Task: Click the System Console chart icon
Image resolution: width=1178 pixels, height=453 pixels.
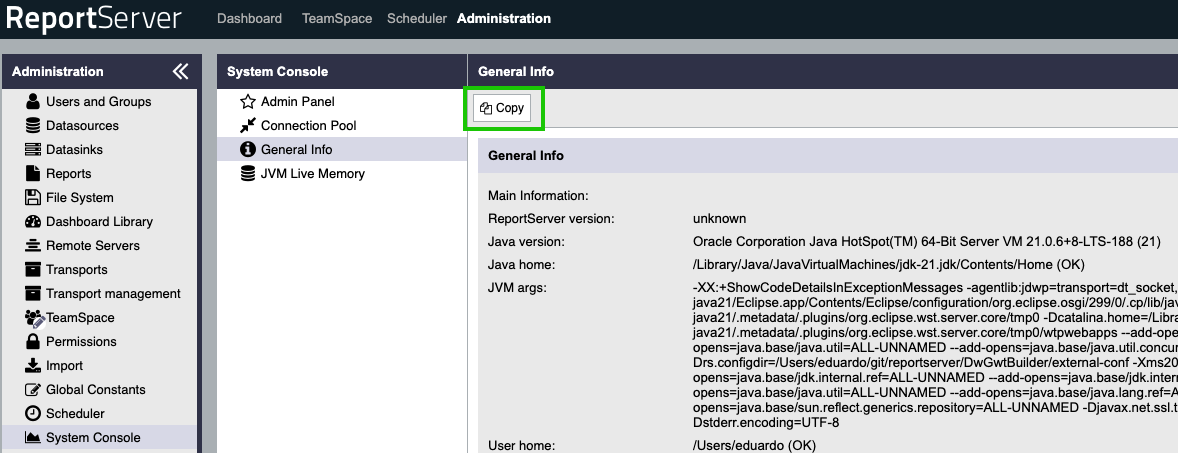Action: tap(33, 438)
